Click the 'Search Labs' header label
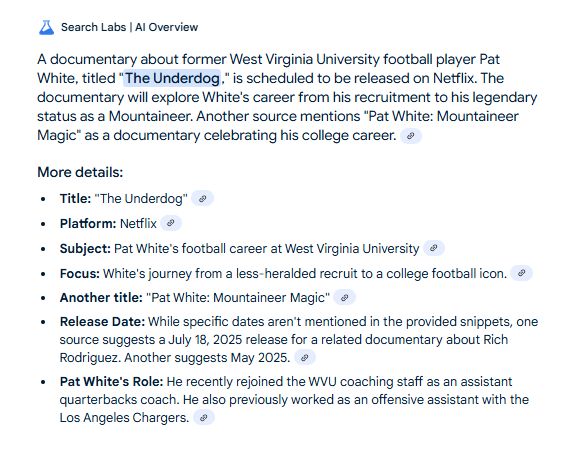Viewport: 566px width, 461px height. [93, 27]
